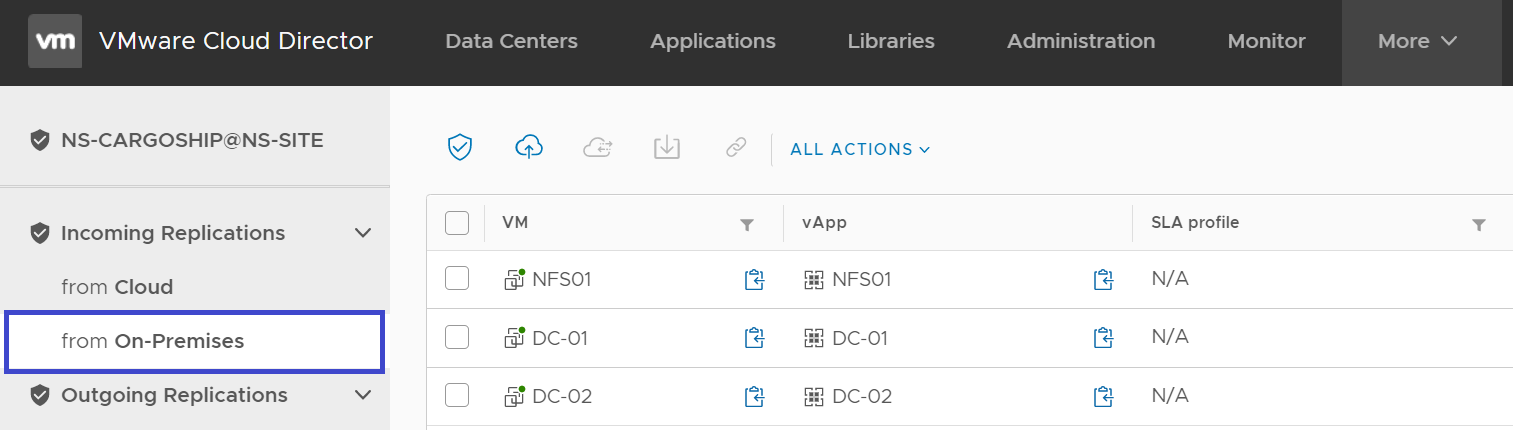The image size is (1513, 430).
Task: Check the NFS01 row checkbox
Action: [x=457, y=279]
